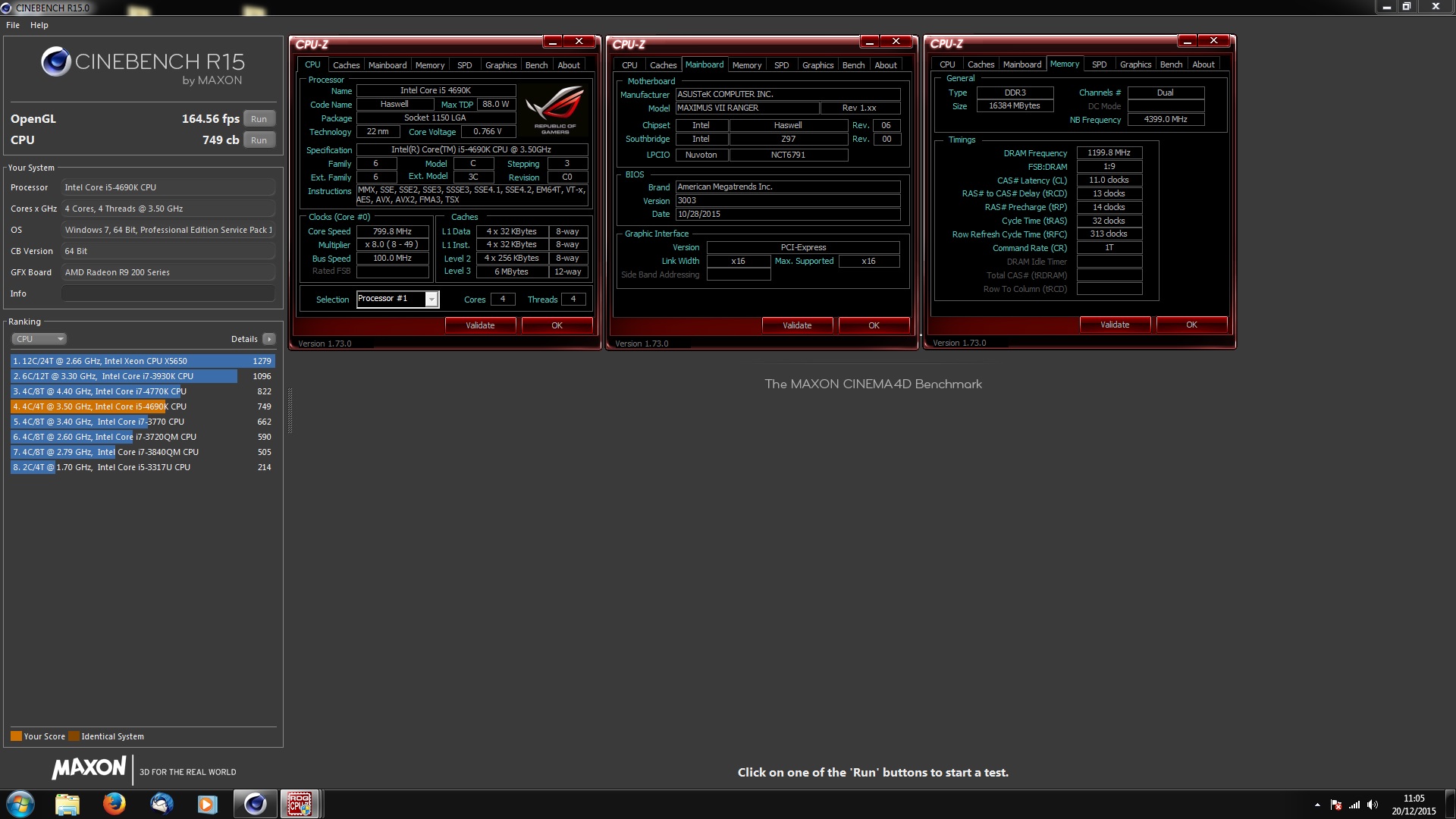Open SPD tab in first CPU-Z window
This screenshot has height=819, width=1456.
[x=465, y=65]
